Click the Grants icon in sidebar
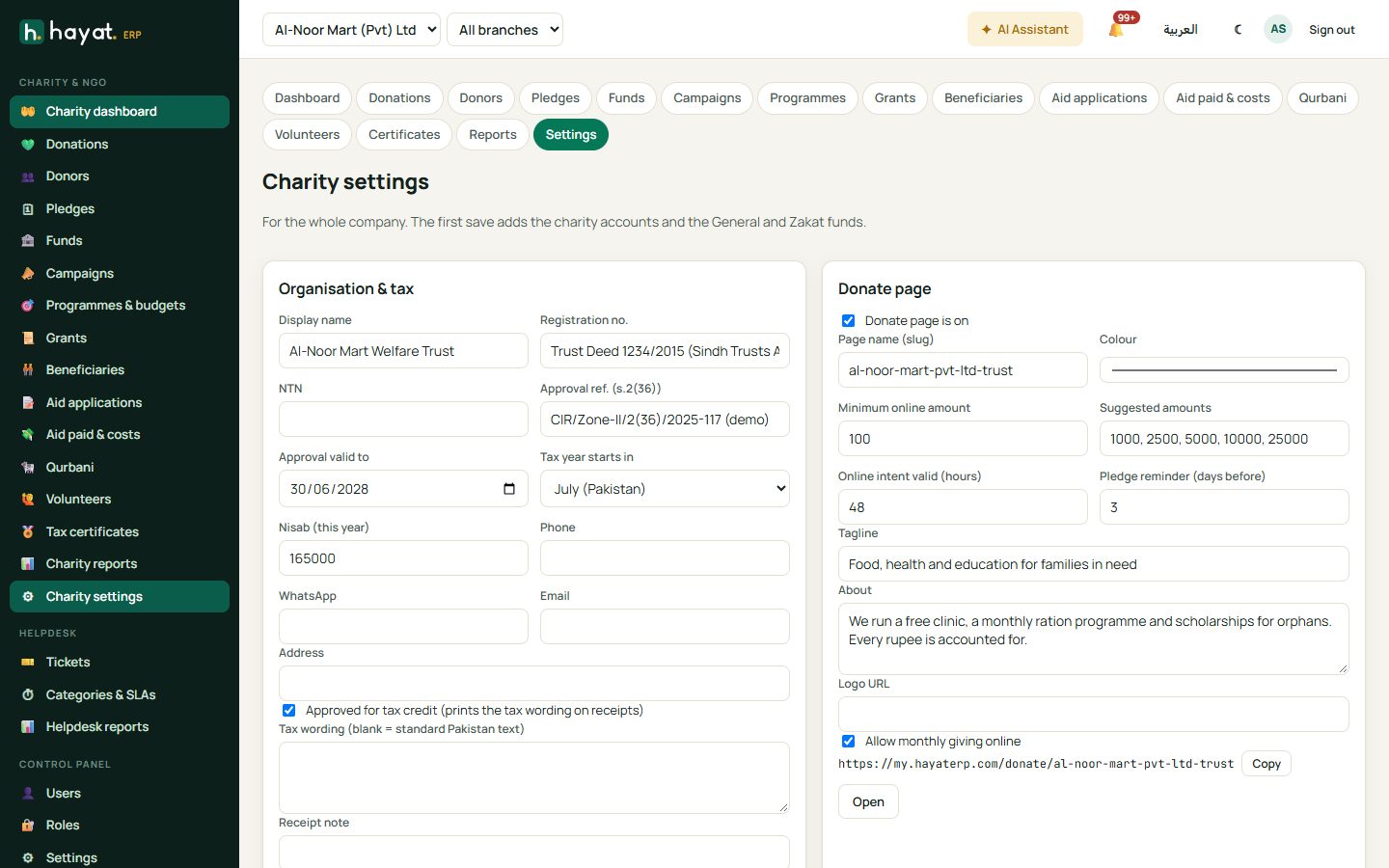1389x868 pixels. point(28,339)
